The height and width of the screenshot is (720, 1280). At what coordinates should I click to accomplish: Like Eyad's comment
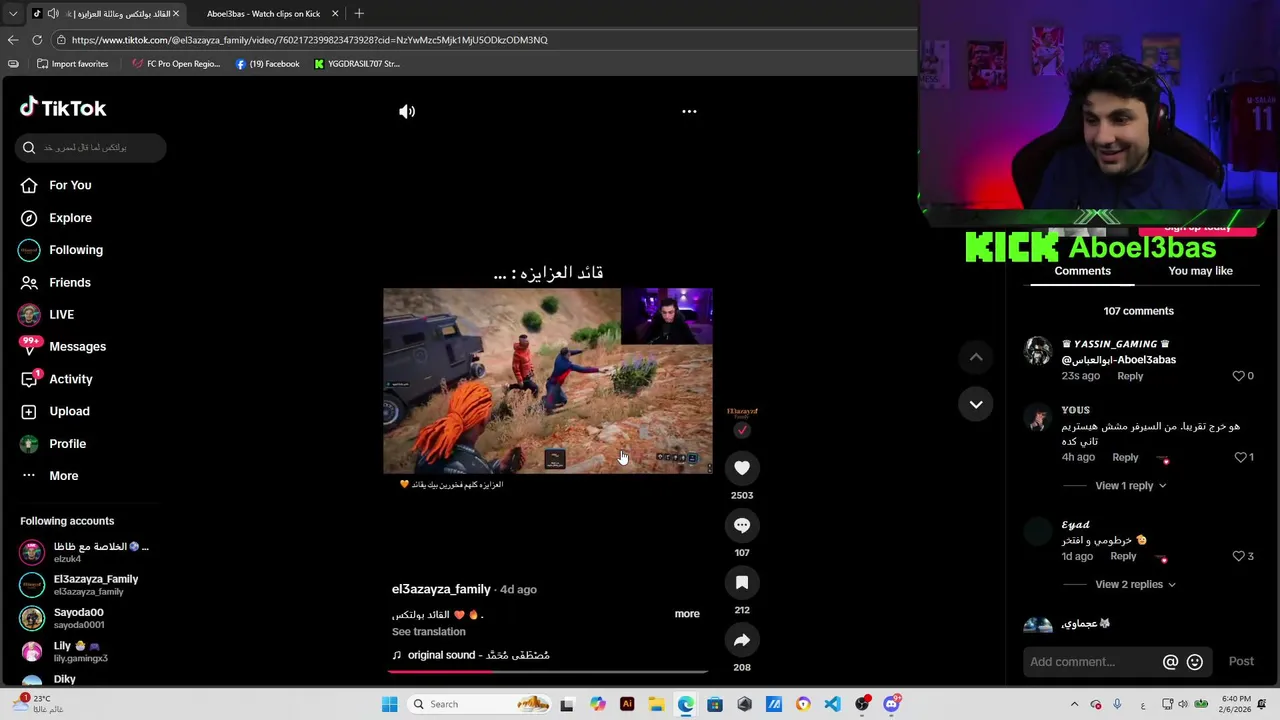pos(1238,556)
